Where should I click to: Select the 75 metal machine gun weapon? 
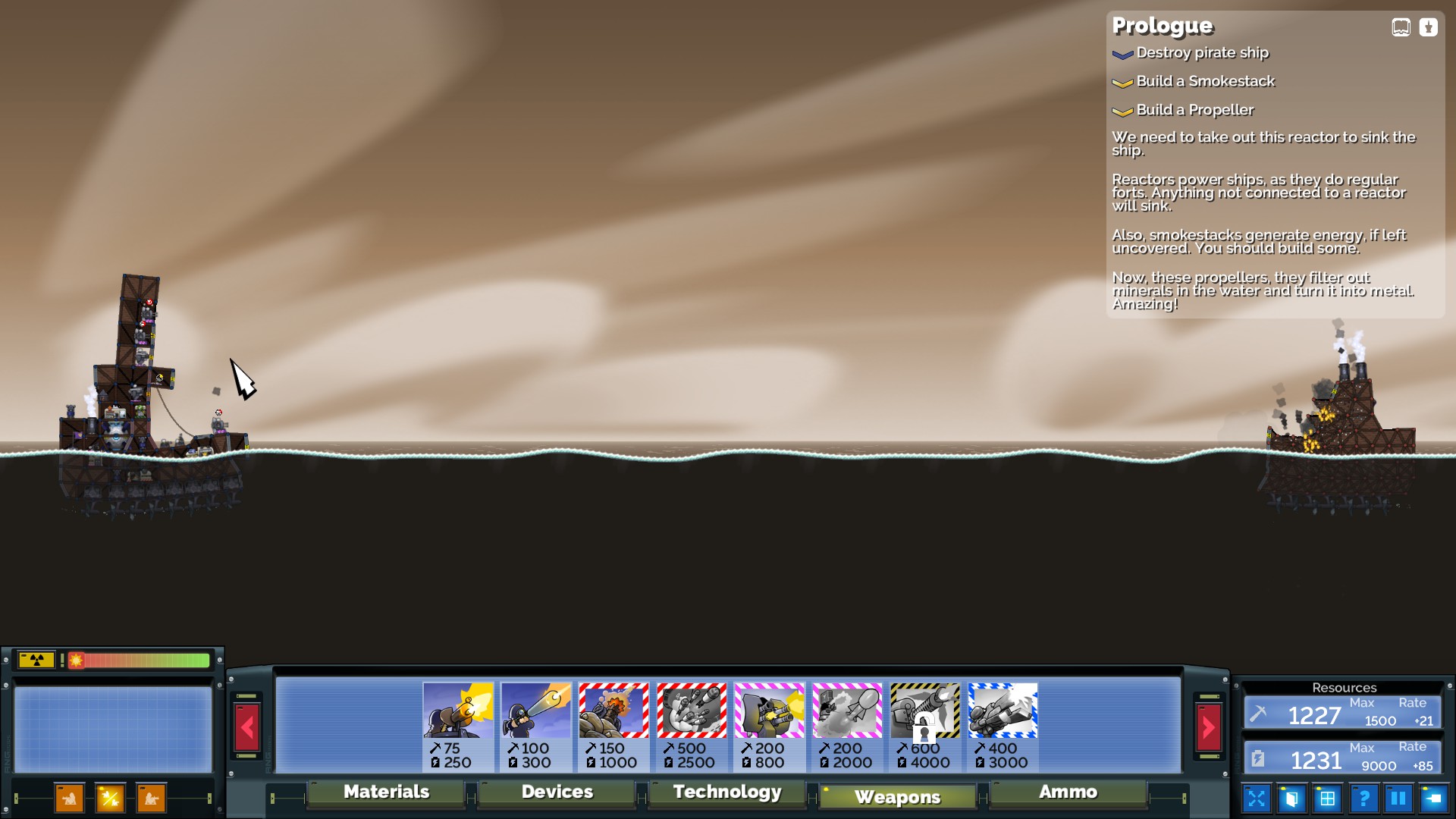(x=458, y=726)
